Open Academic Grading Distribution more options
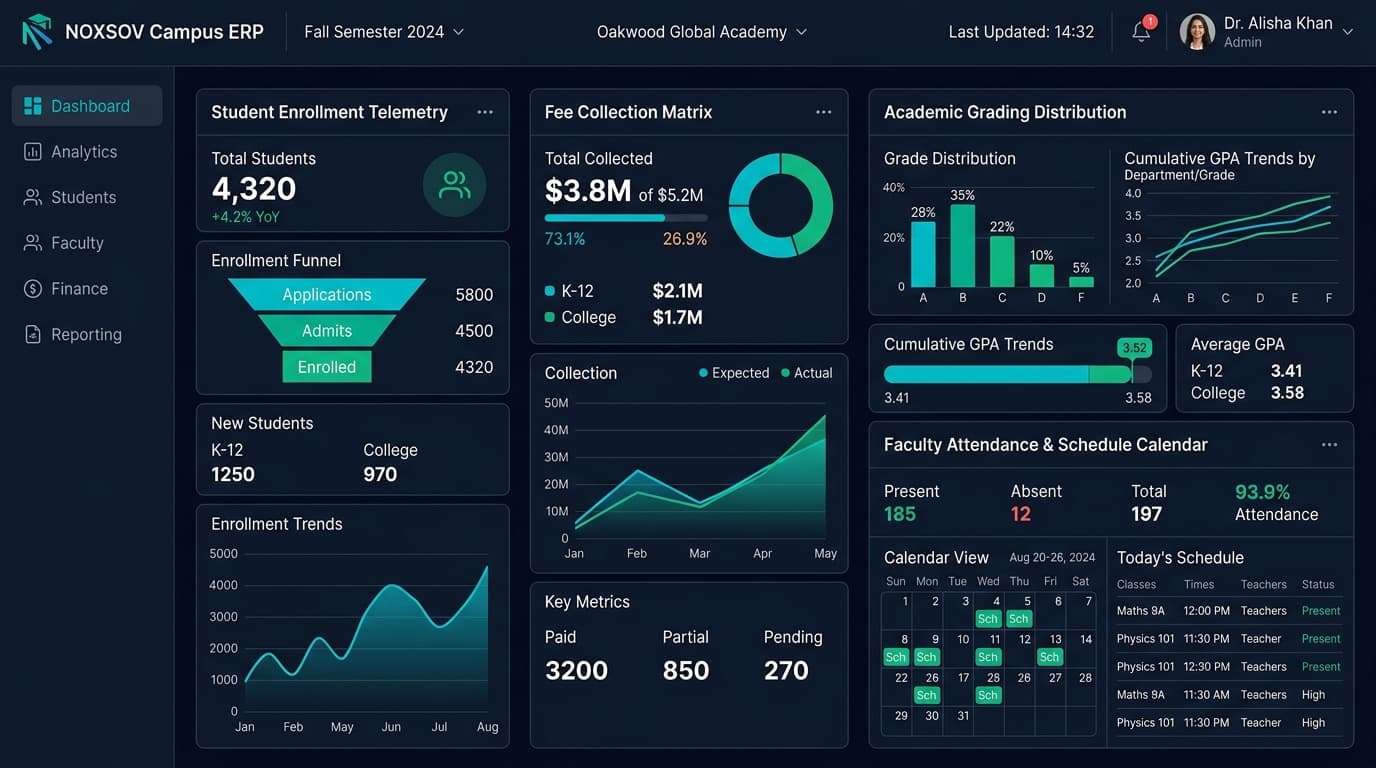This screenshot has width=1376, height=768. coord(1329,112)
